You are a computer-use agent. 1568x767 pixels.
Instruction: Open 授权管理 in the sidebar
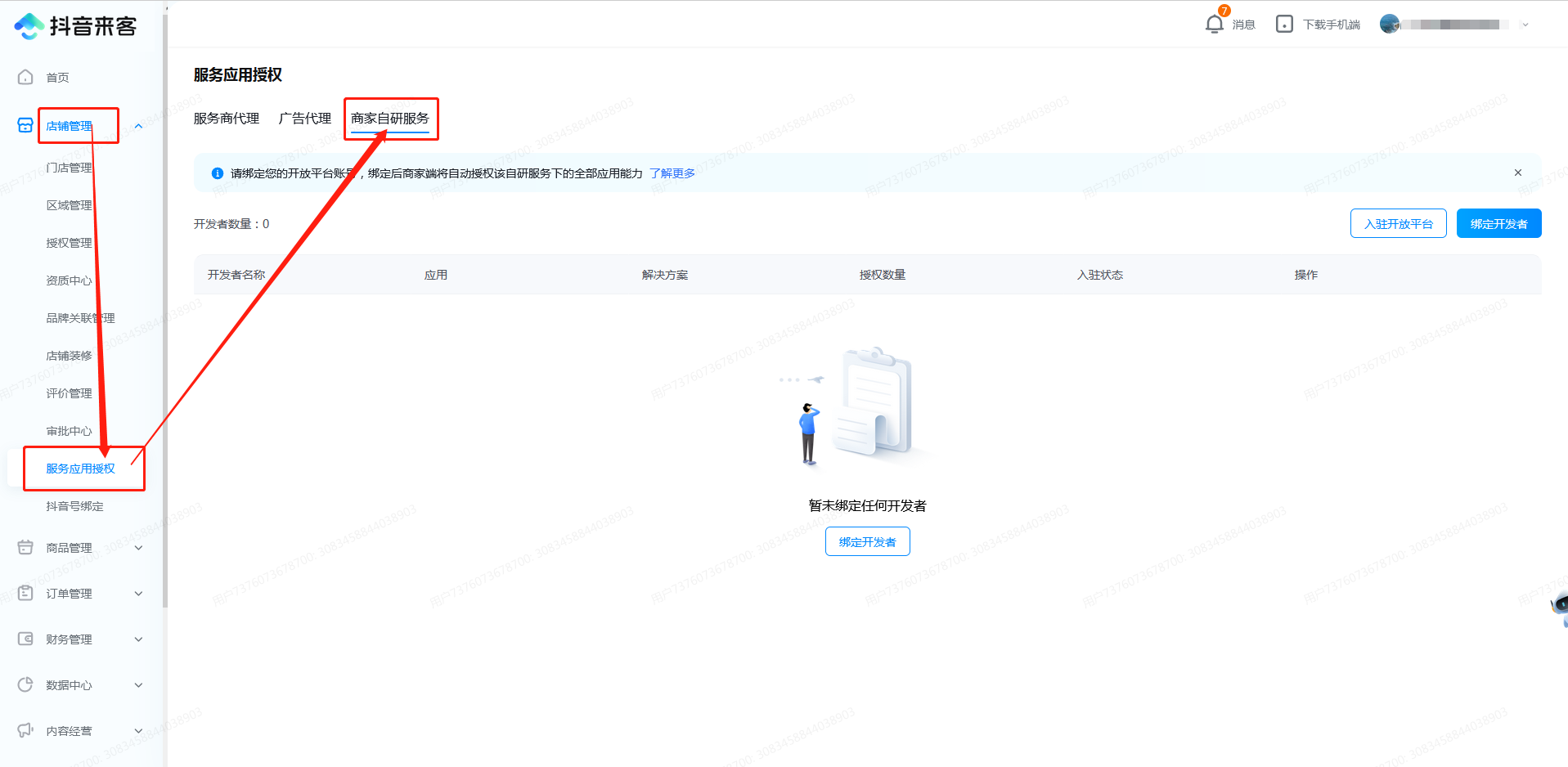[x=70, y=243]
